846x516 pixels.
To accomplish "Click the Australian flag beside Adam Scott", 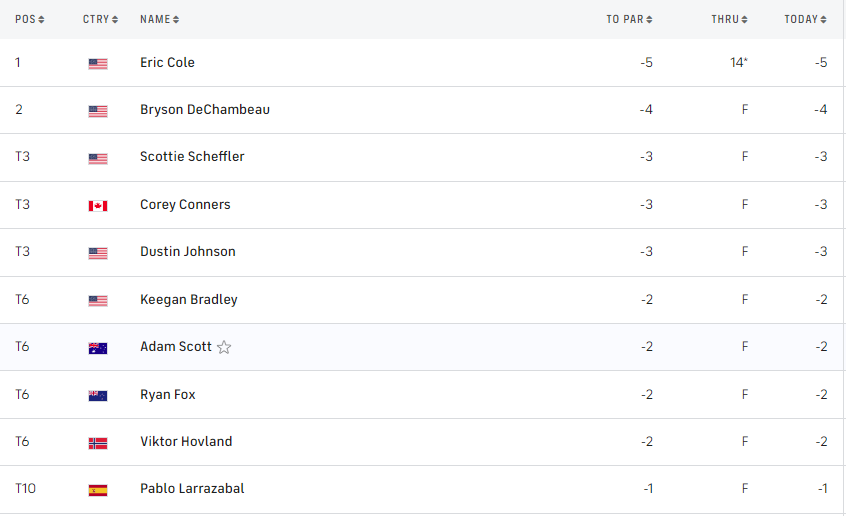I will click(x=98, y=348).
